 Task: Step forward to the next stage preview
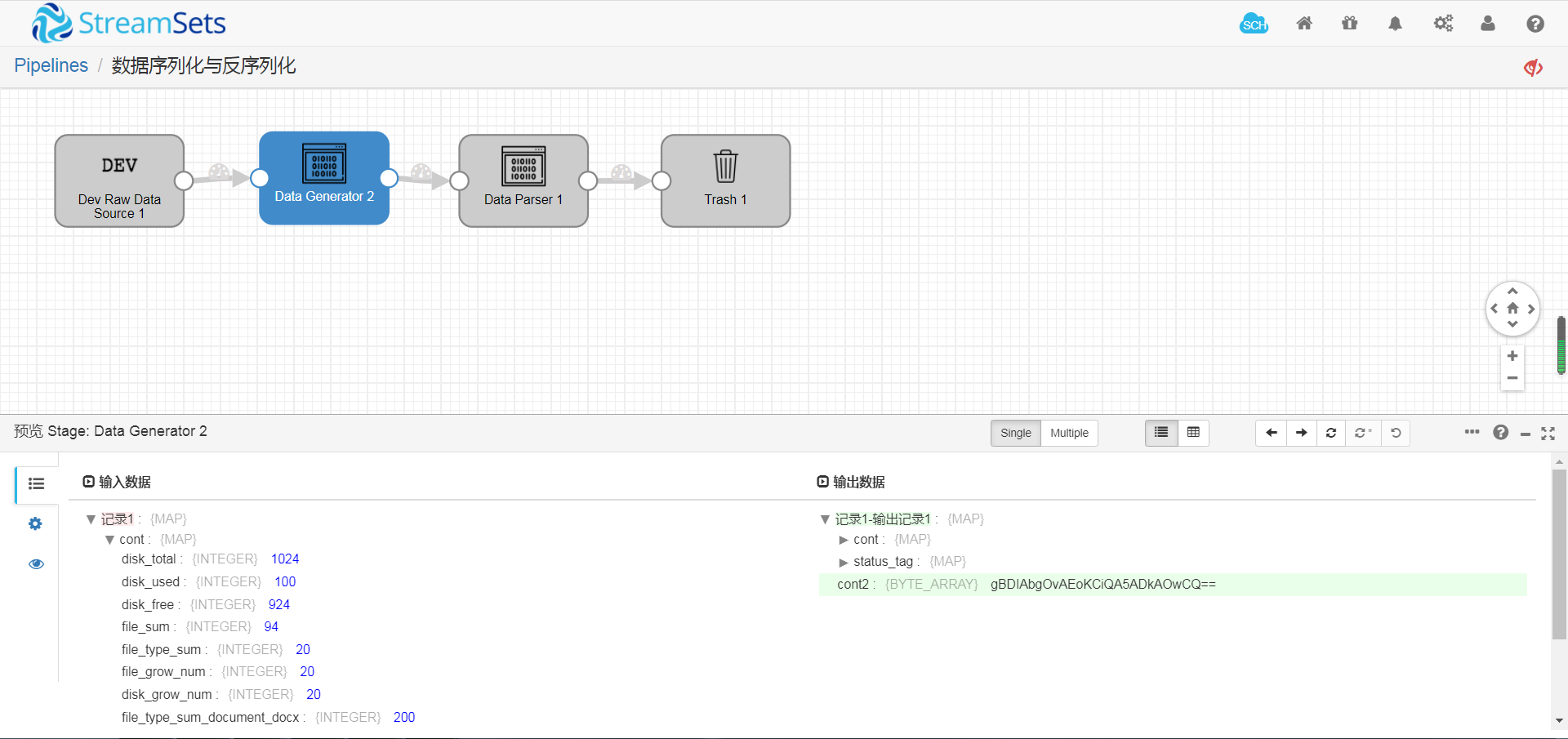tap(1301, 433)
